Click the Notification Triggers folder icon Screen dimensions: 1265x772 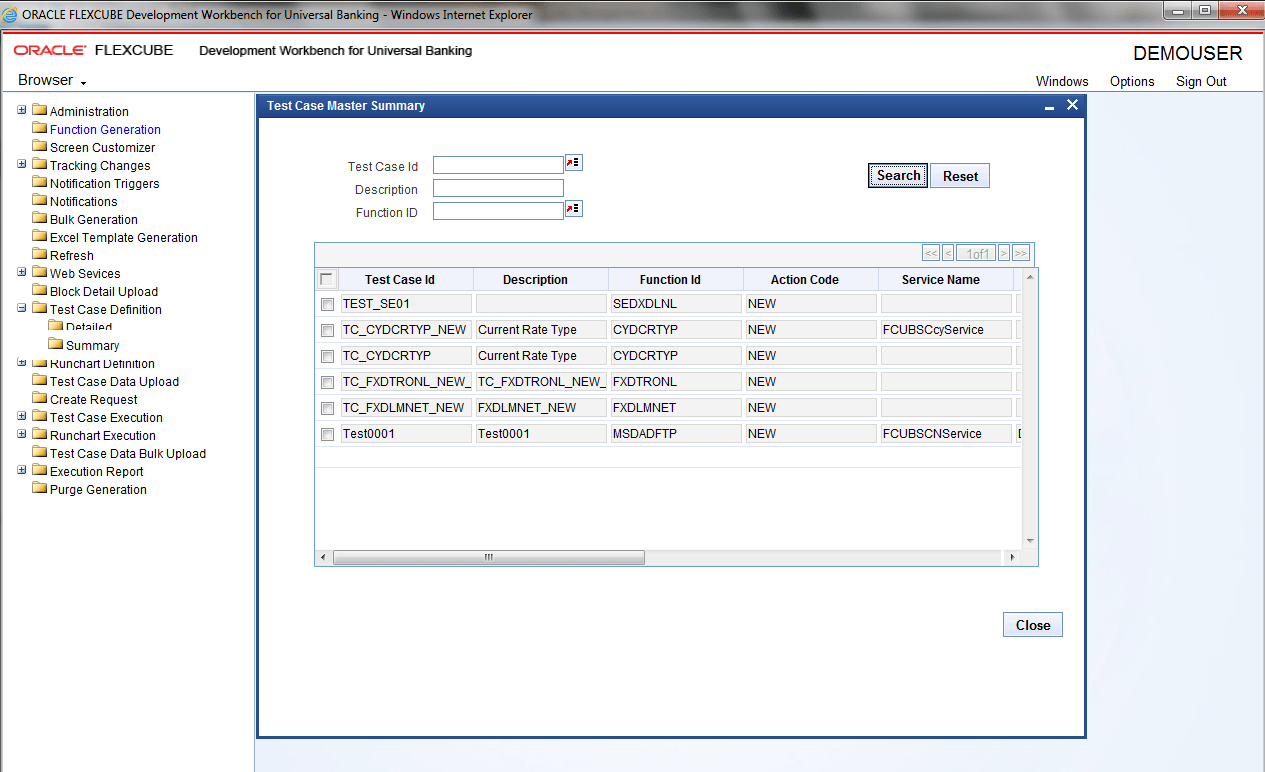[x=40, y=182]
